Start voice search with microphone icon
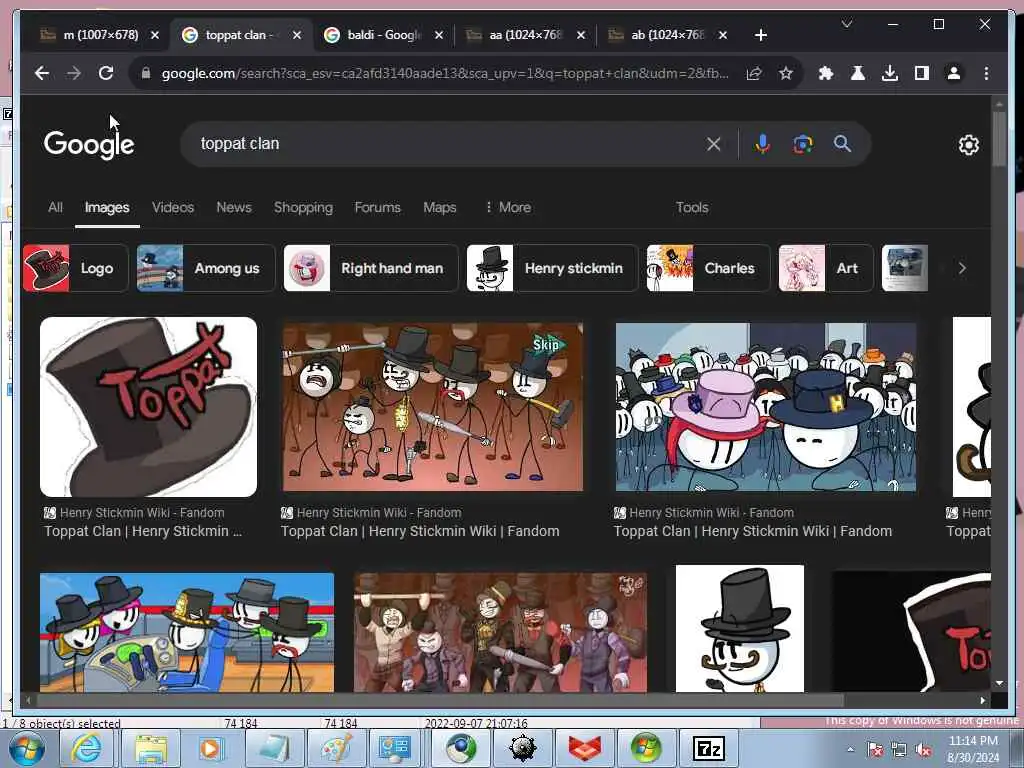Viewport: 1024px width, 768px height. (762, 144)
